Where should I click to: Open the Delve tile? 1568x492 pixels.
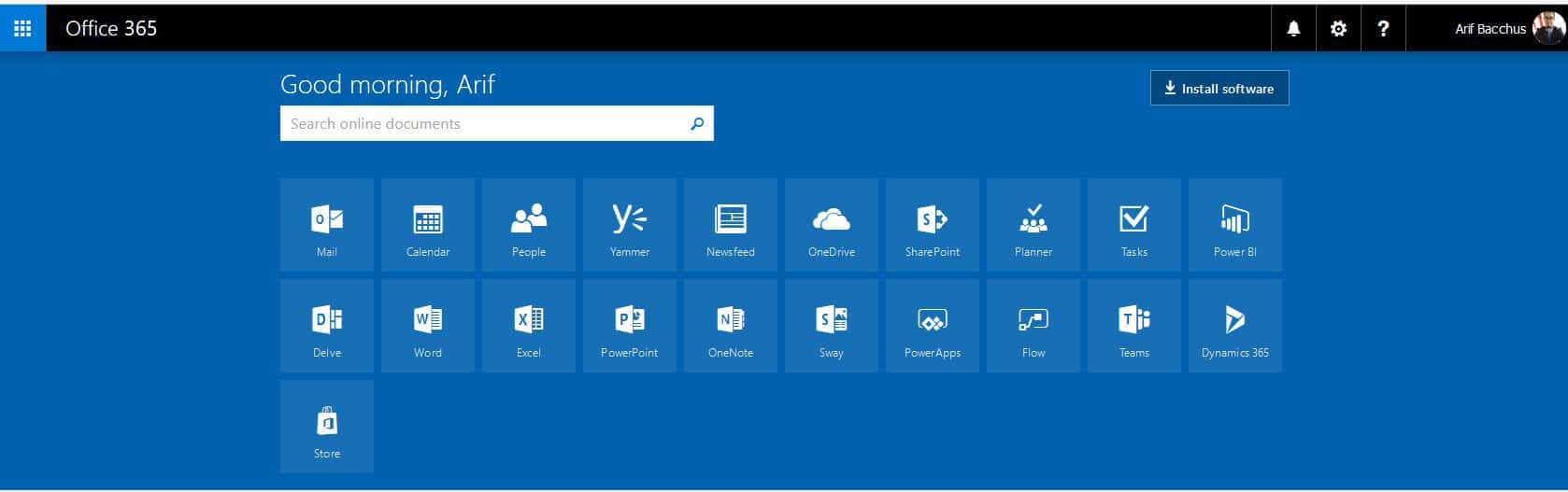tap(327, 326)
